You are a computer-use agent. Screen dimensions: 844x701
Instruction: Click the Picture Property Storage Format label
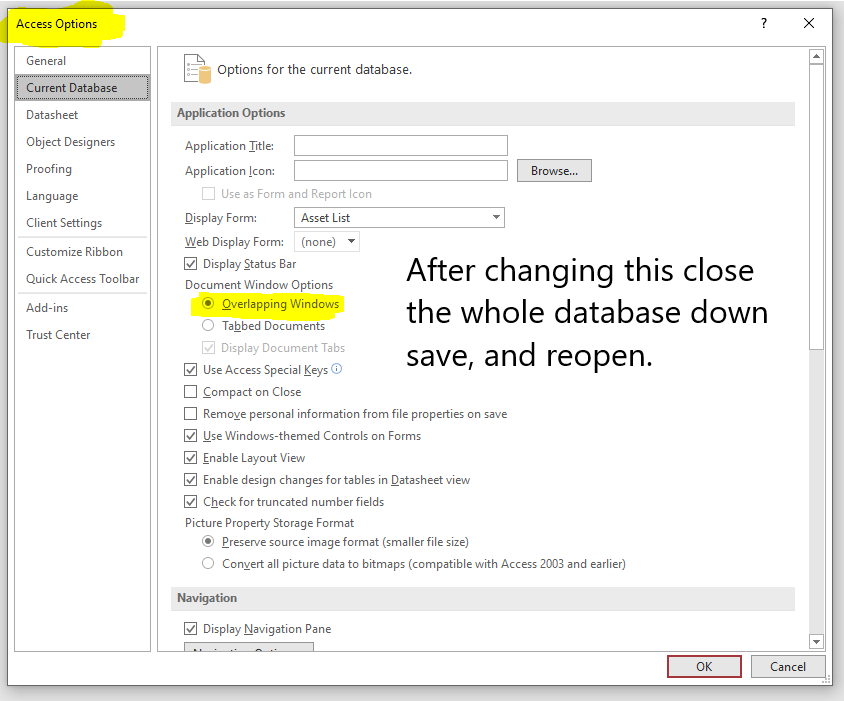click(x=269, y=523)
